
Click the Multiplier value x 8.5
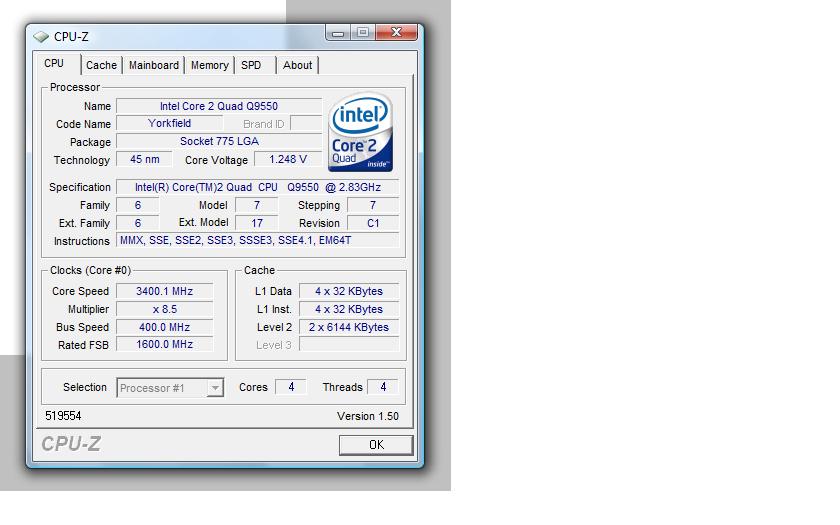(164, 309)
